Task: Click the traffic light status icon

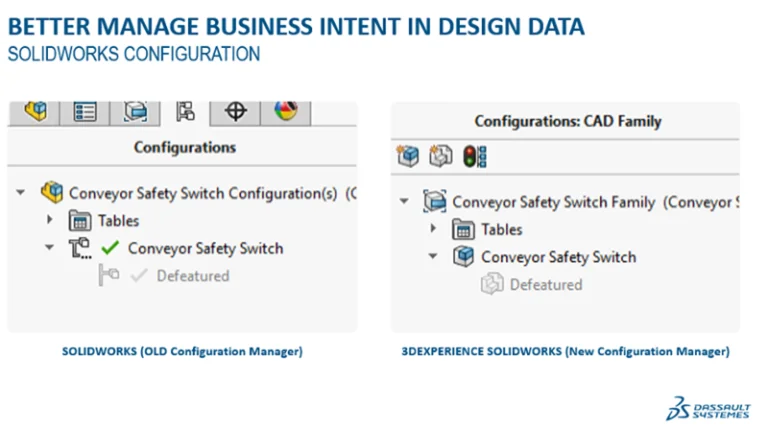Action: coord(474,156)
